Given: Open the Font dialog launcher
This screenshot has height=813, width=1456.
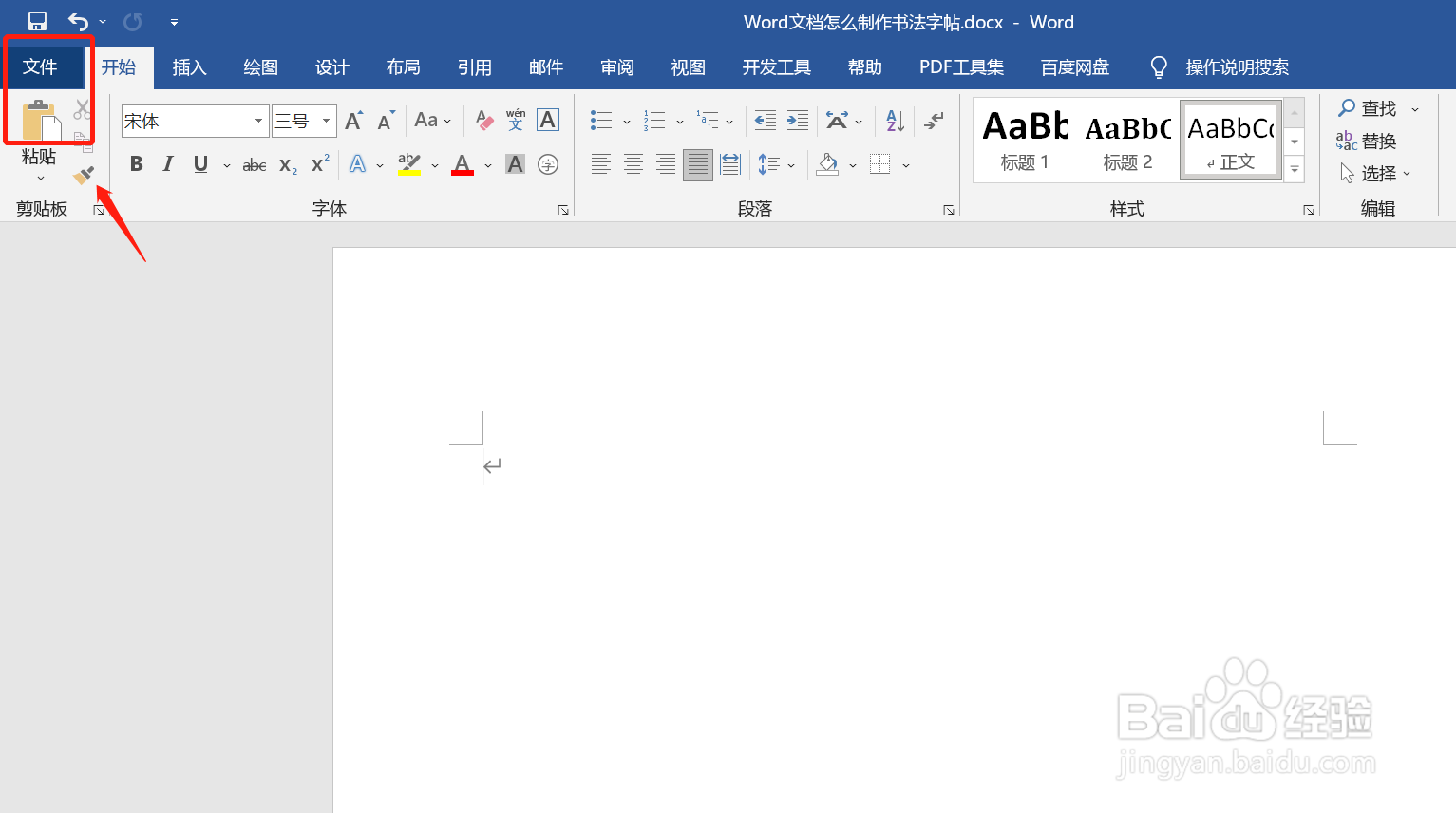Looking at the screenshot, I should [x=563, y=210].
